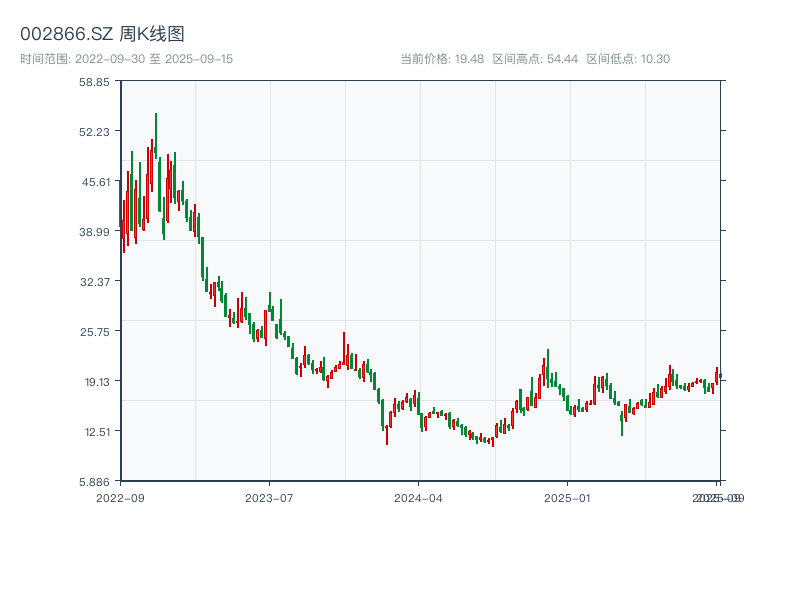Image resolution: width=800 pixels, height=600 pixels.
Task: Click the y-axis label 38.99
Action: (94, 232)
